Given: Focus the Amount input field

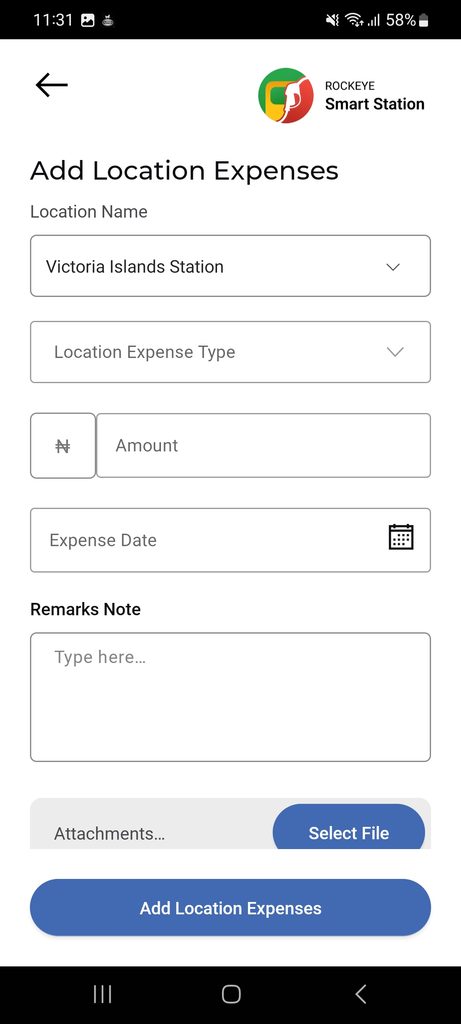Looking at the screenshot, I should click(264, 445).
